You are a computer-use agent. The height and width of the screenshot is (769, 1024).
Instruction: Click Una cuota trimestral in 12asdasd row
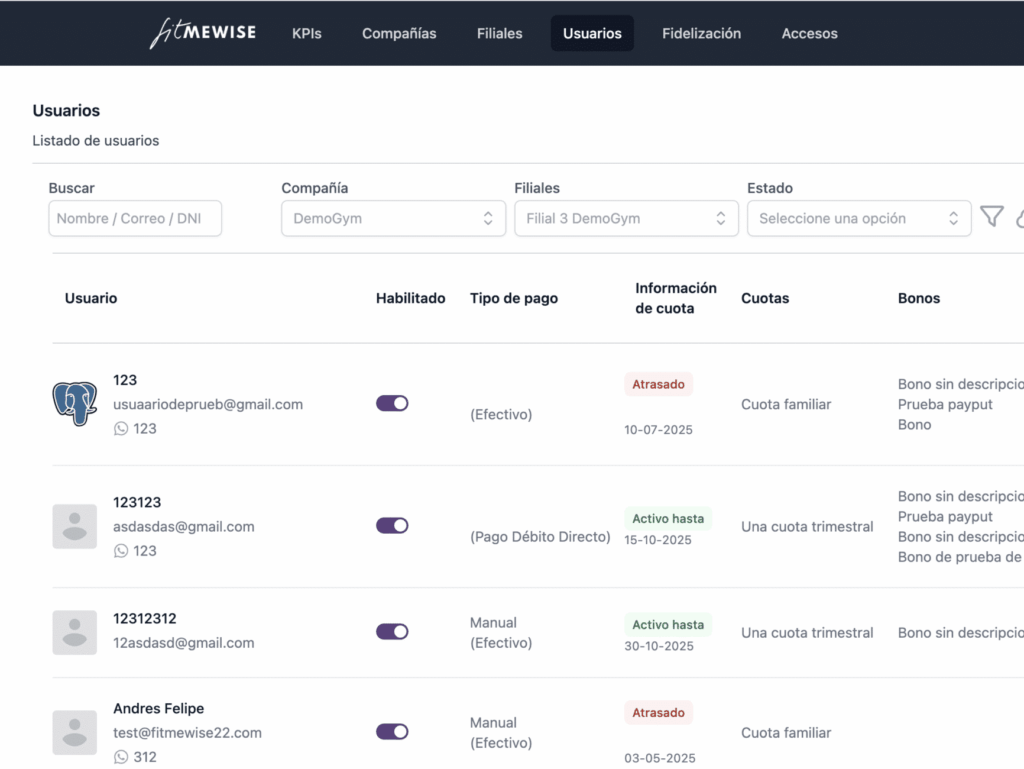807,633
